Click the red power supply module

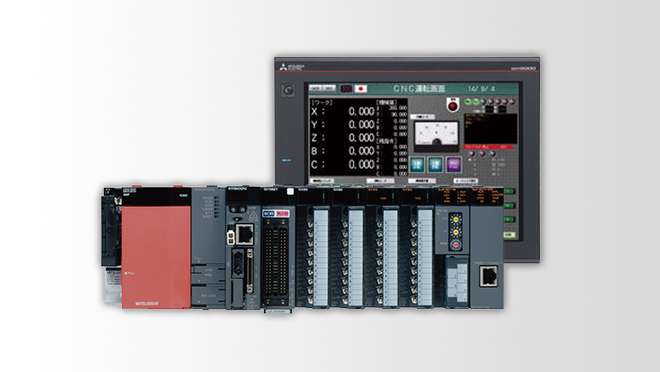pyautogui.click(x=156, y=249)
